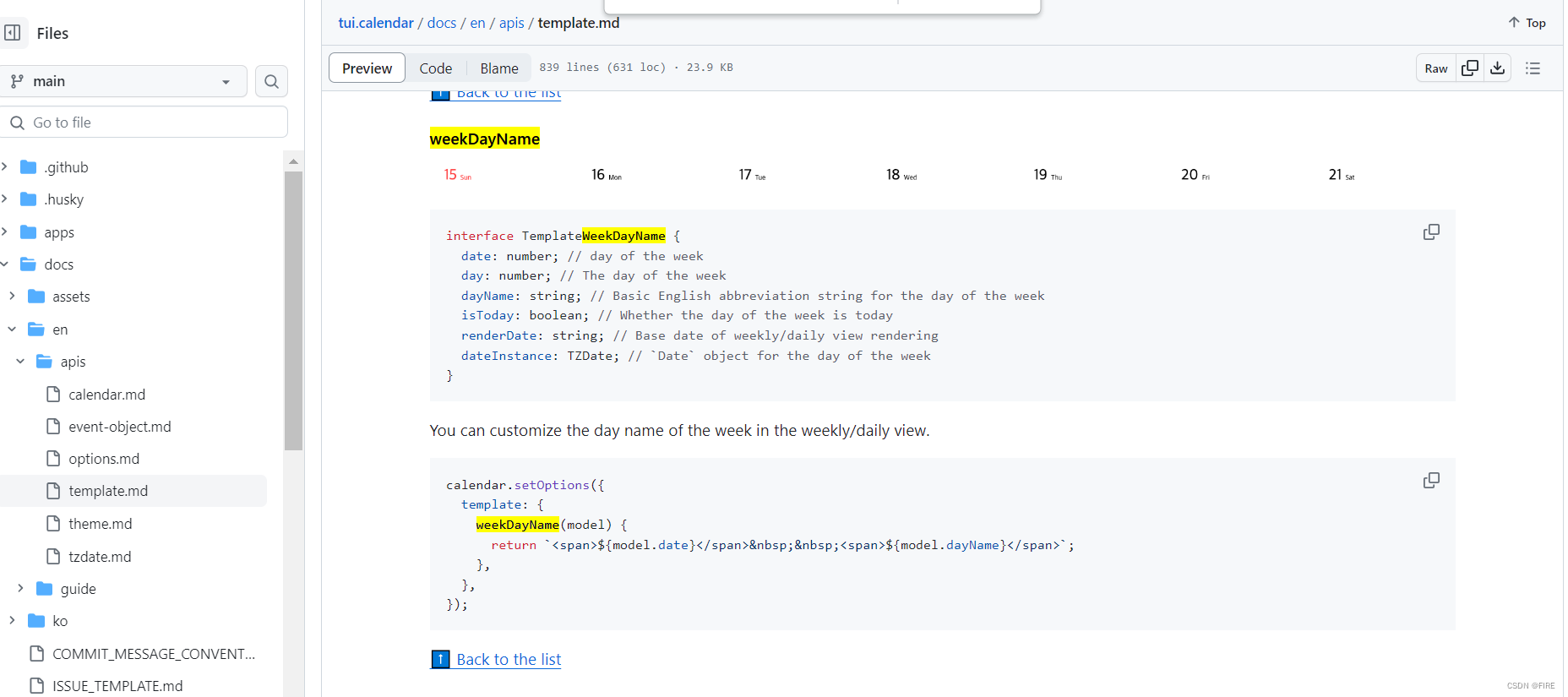The width and height of the screenshot is (1568, 697).
Task: Download raw file icon
Action: [1498, 68]
